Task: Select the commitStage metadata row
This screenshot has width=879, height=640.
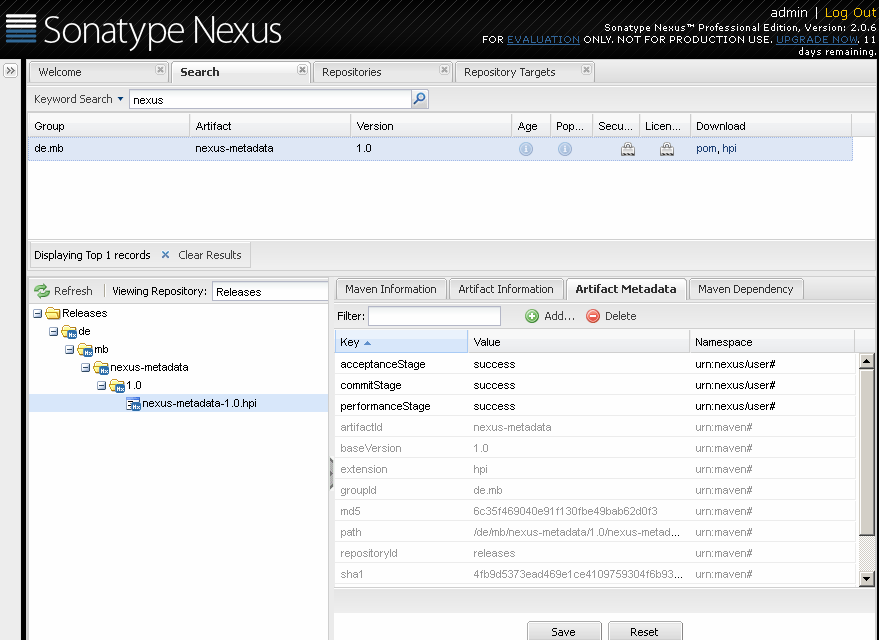Action: click(595, 386)
